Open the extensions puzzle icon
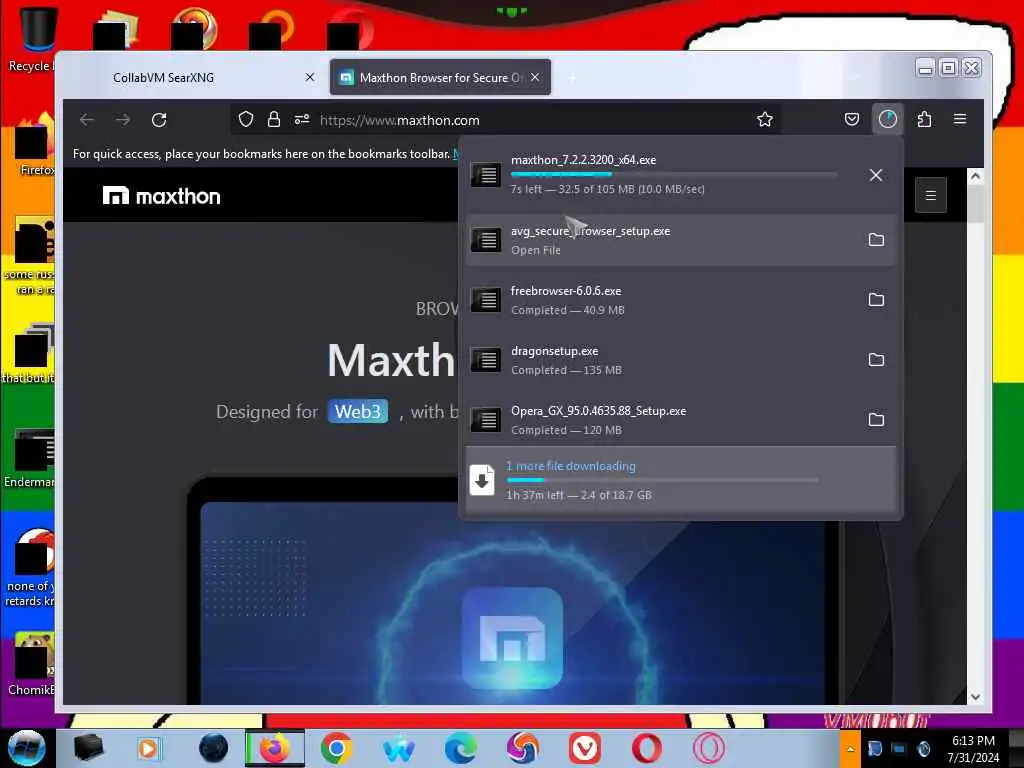 924,120
